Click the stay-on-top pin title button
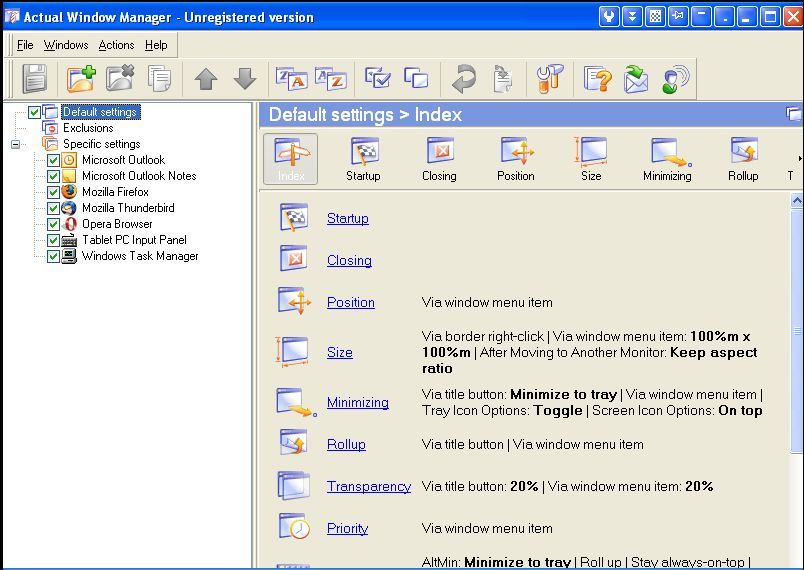 [x=678, y=17]
